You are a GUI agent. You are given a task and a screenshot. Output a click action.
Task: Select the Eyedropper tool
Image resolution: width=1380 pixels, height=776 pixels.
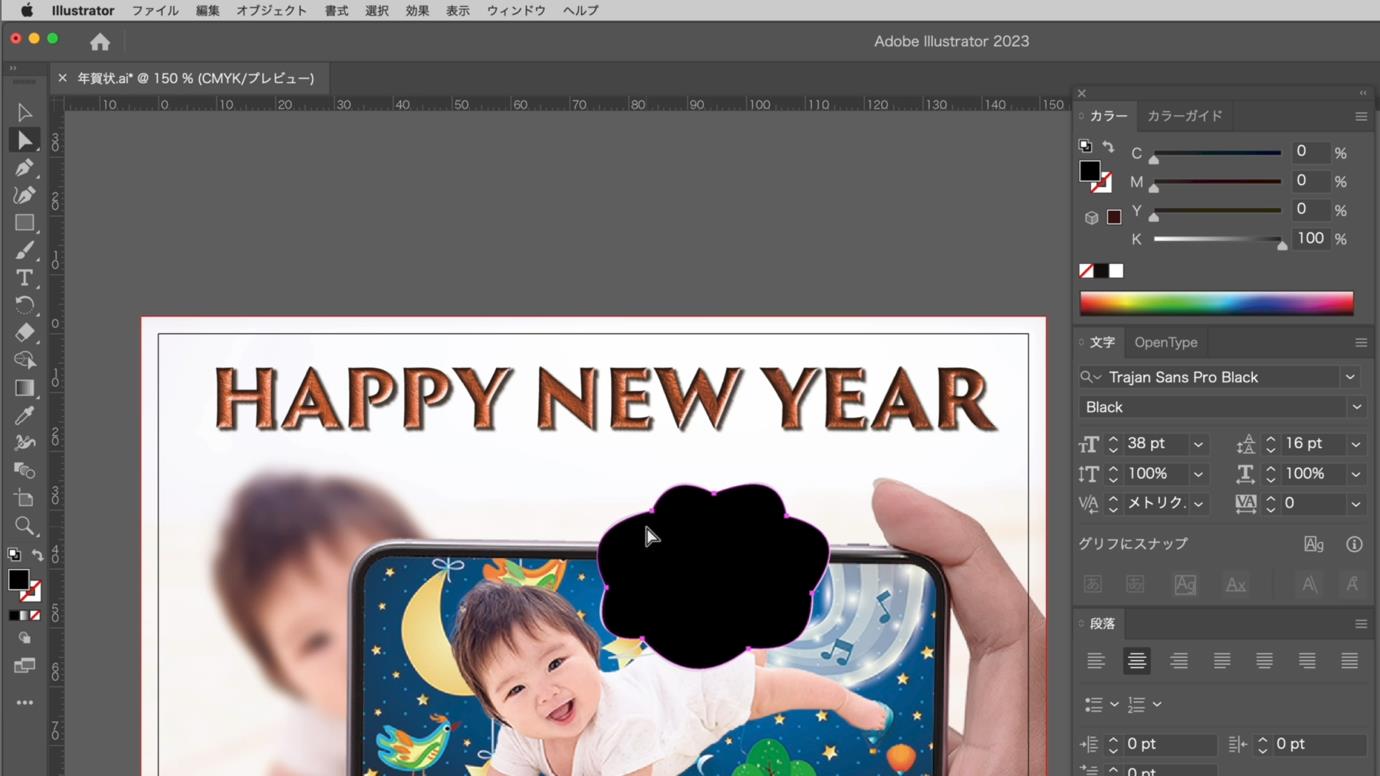coord(24,415)
